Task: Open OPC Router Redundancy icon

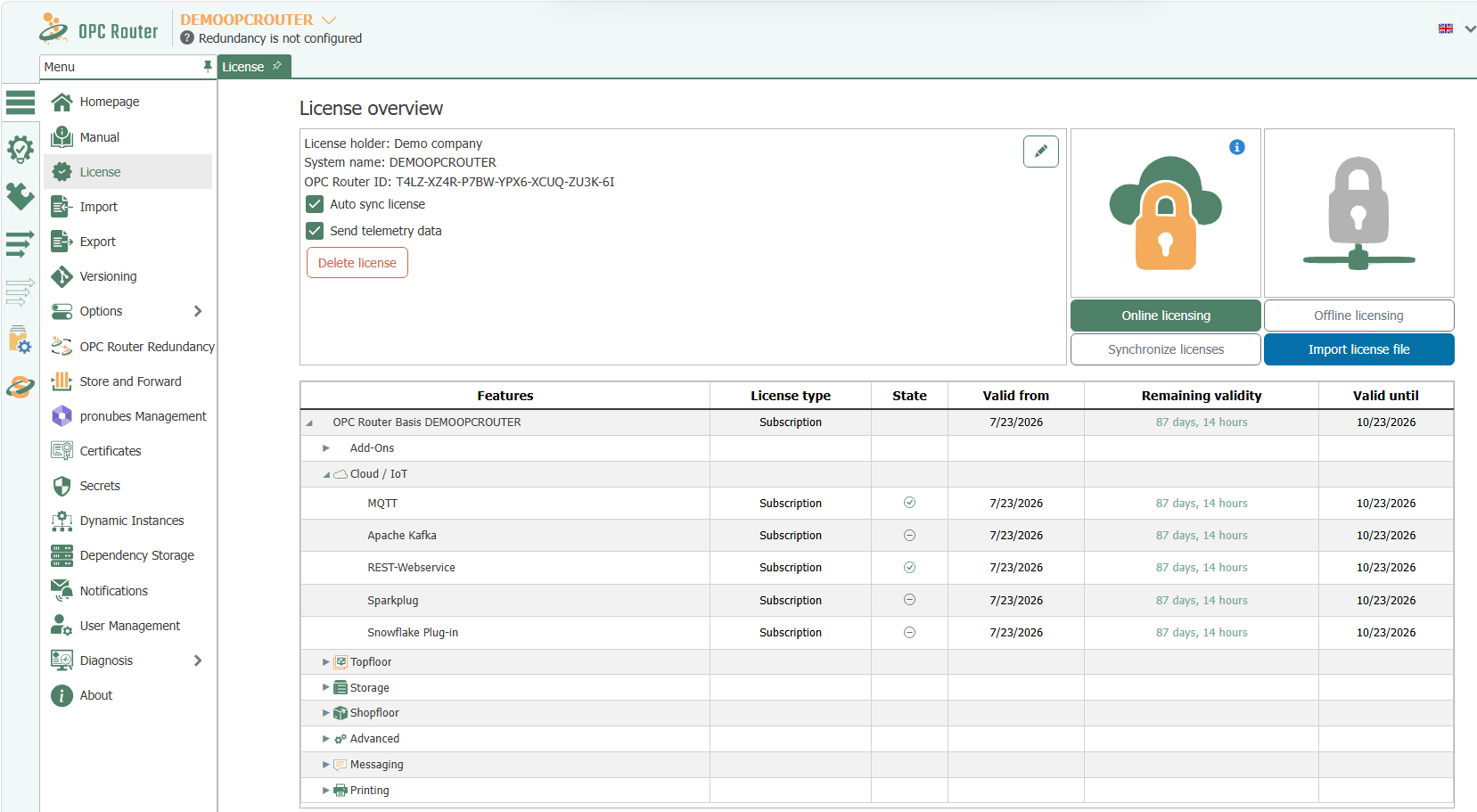Action: click(x=62, y=347)
